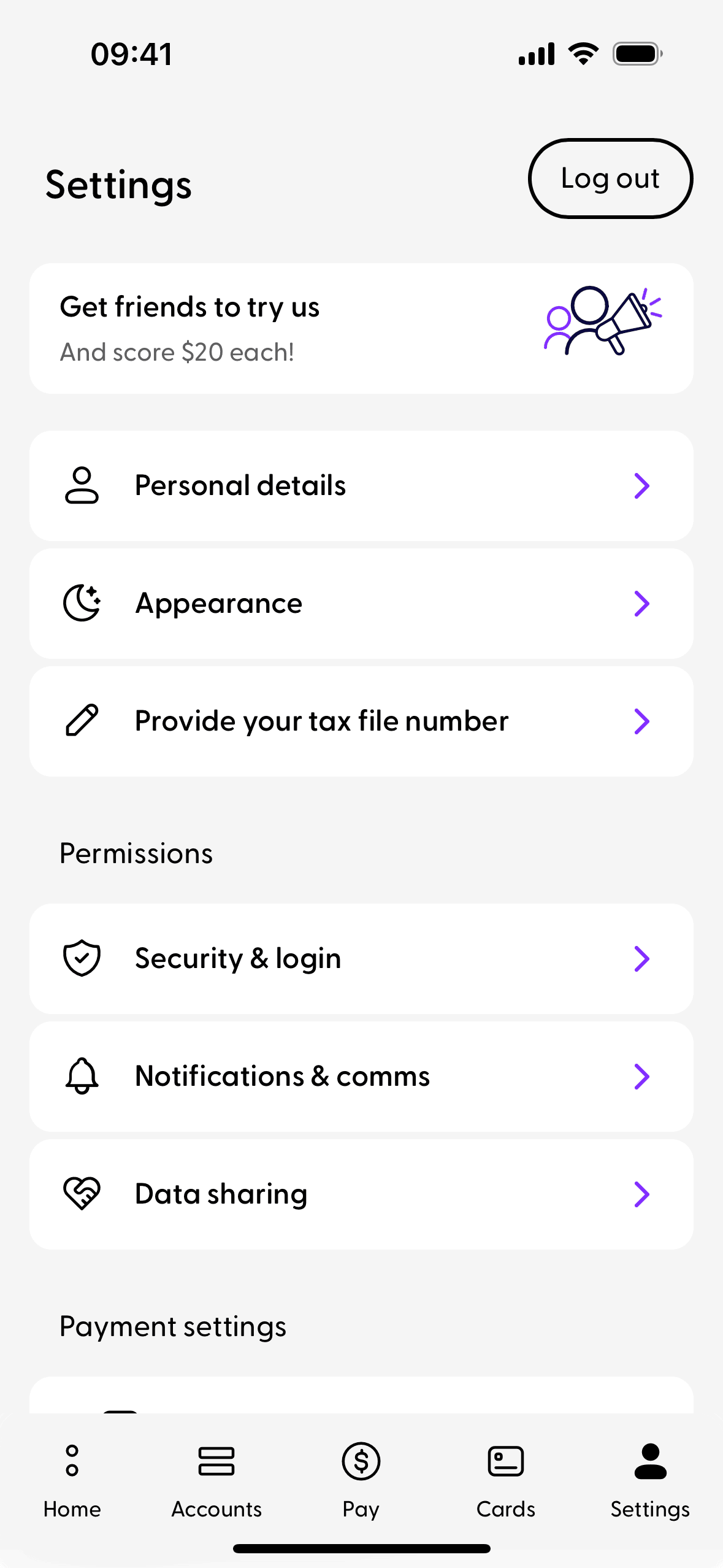Tap the person icon beside Personal details
The image size is (723, 1568).
coord(82,485)
